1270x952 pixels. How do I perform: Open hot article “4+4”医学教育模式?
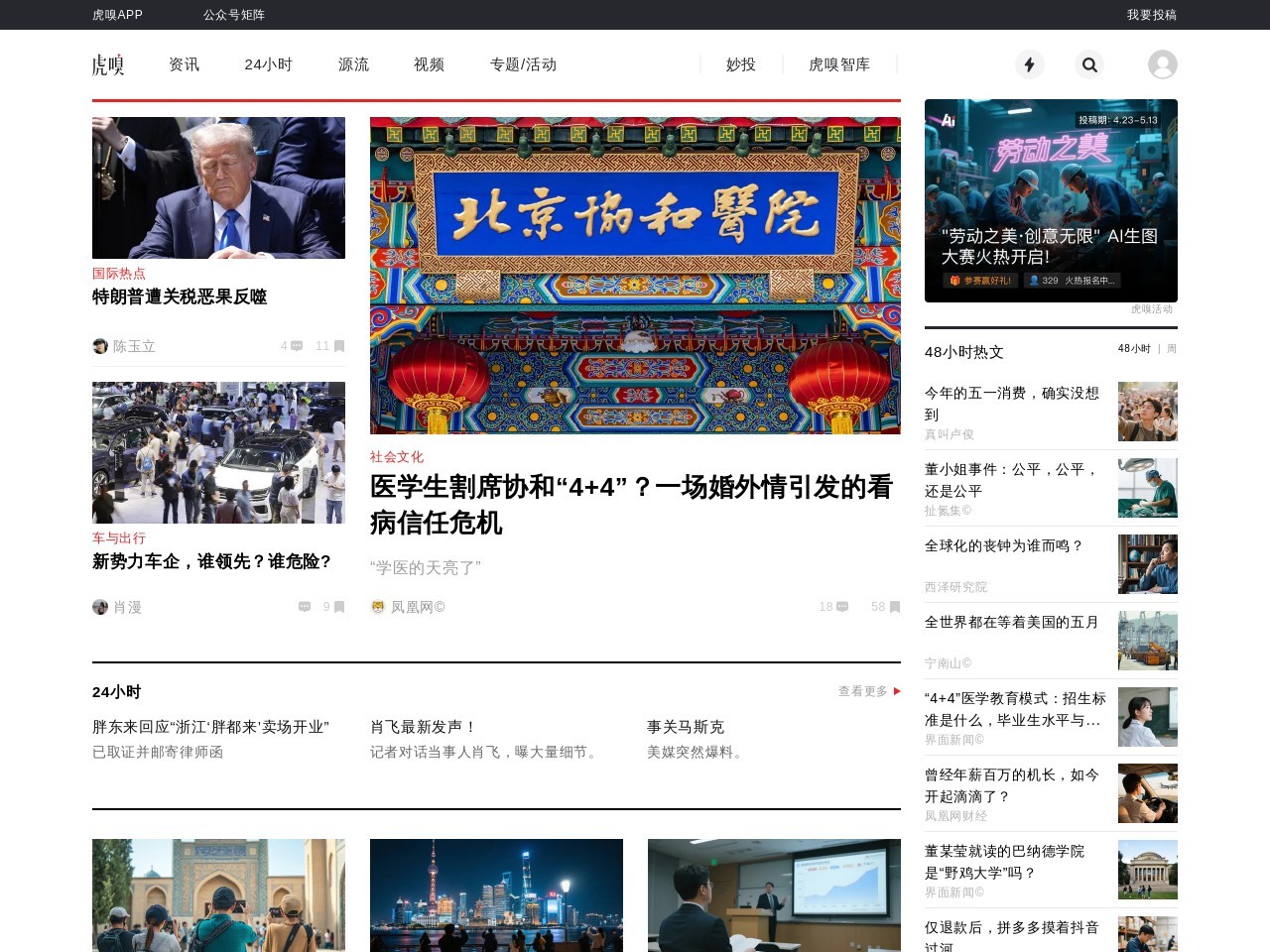[1015, 709]
